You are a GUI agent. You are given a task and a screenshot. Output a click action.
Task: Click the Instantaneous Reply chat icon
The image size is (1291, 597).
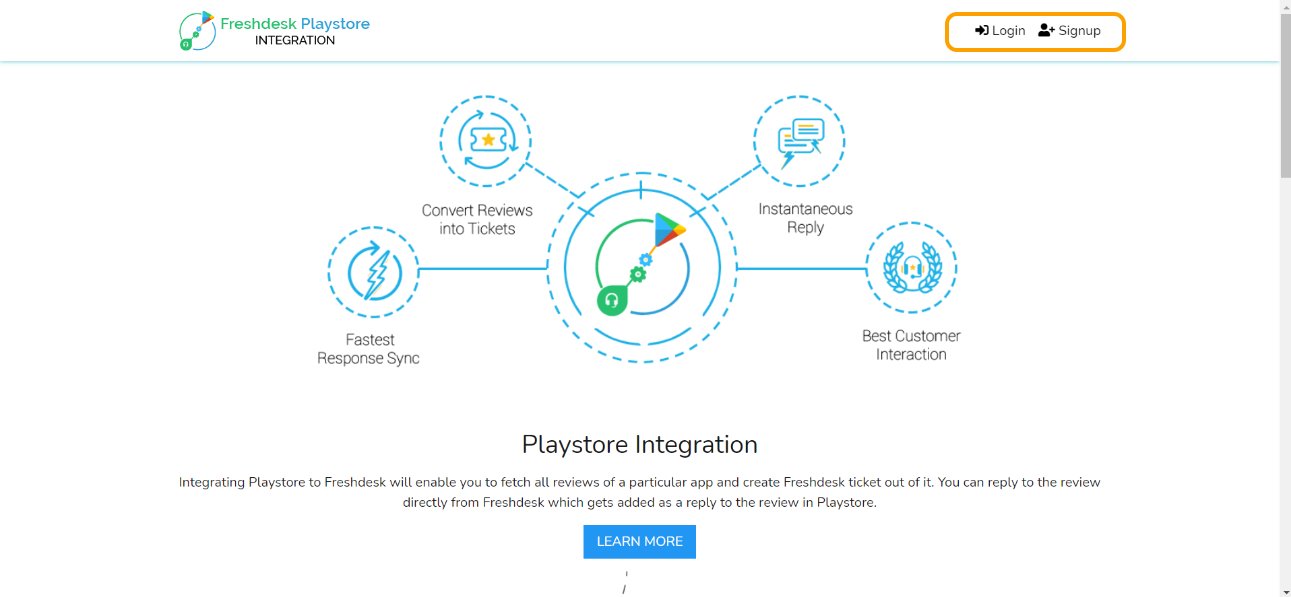click(799, 141)
